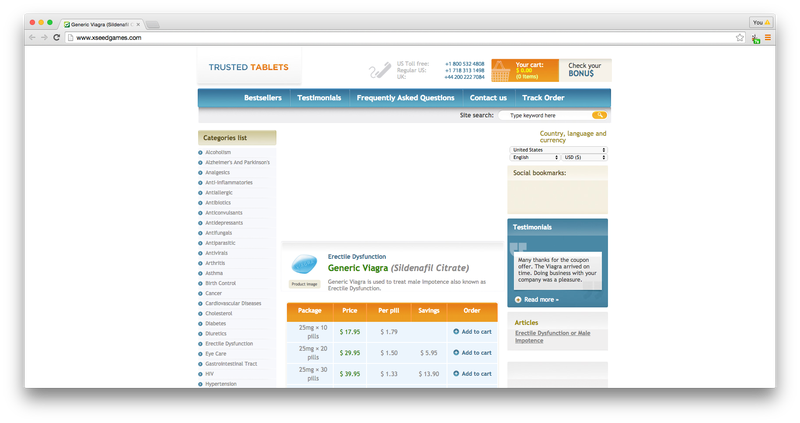The width and height of the screenshot is (800, 423).
Task: Click the plus icon for 25mg × 10 pills
Action: [x=456, y=332]
